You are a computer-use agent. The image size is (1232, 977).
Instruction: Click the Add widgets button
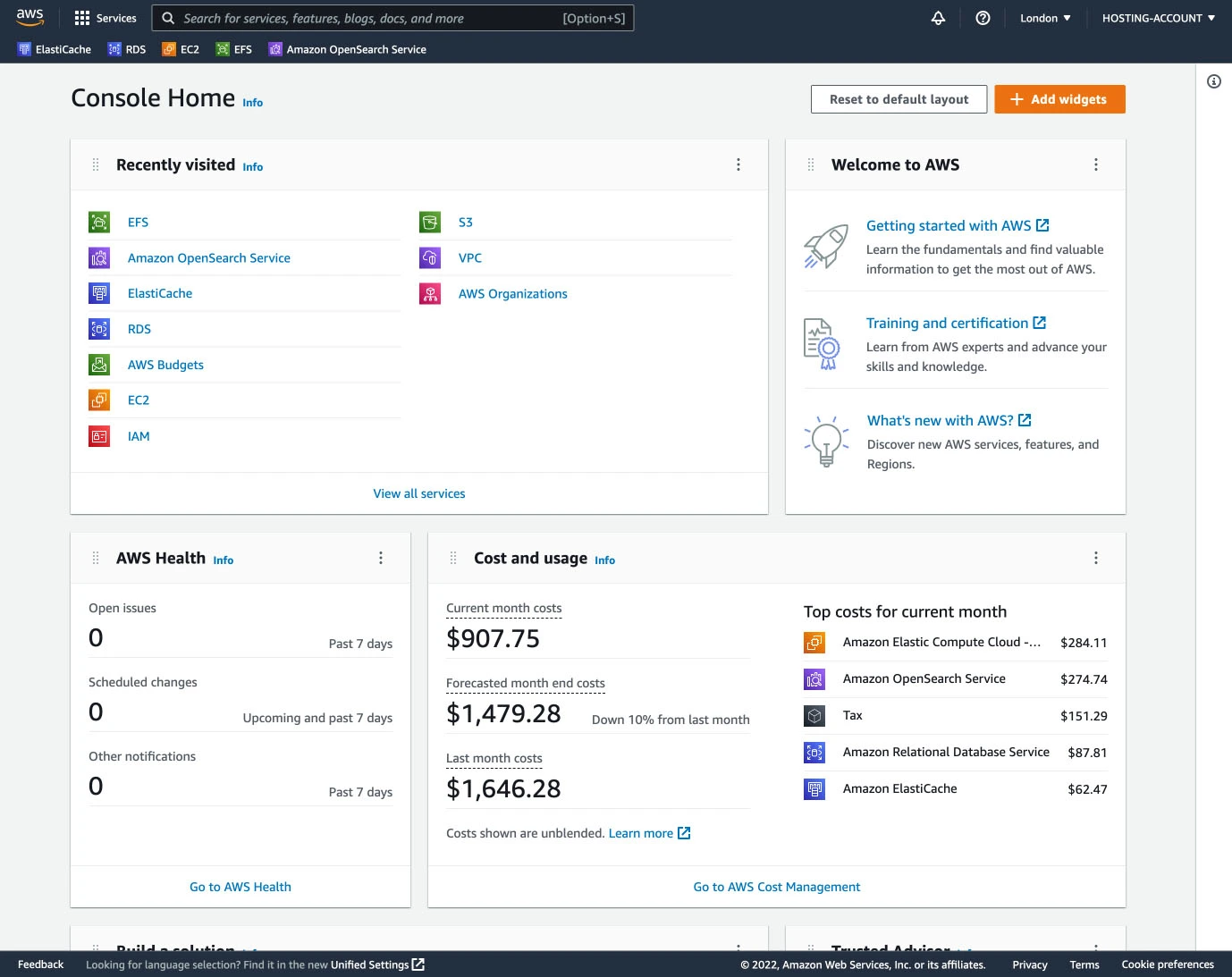(x=1059, y=99)
